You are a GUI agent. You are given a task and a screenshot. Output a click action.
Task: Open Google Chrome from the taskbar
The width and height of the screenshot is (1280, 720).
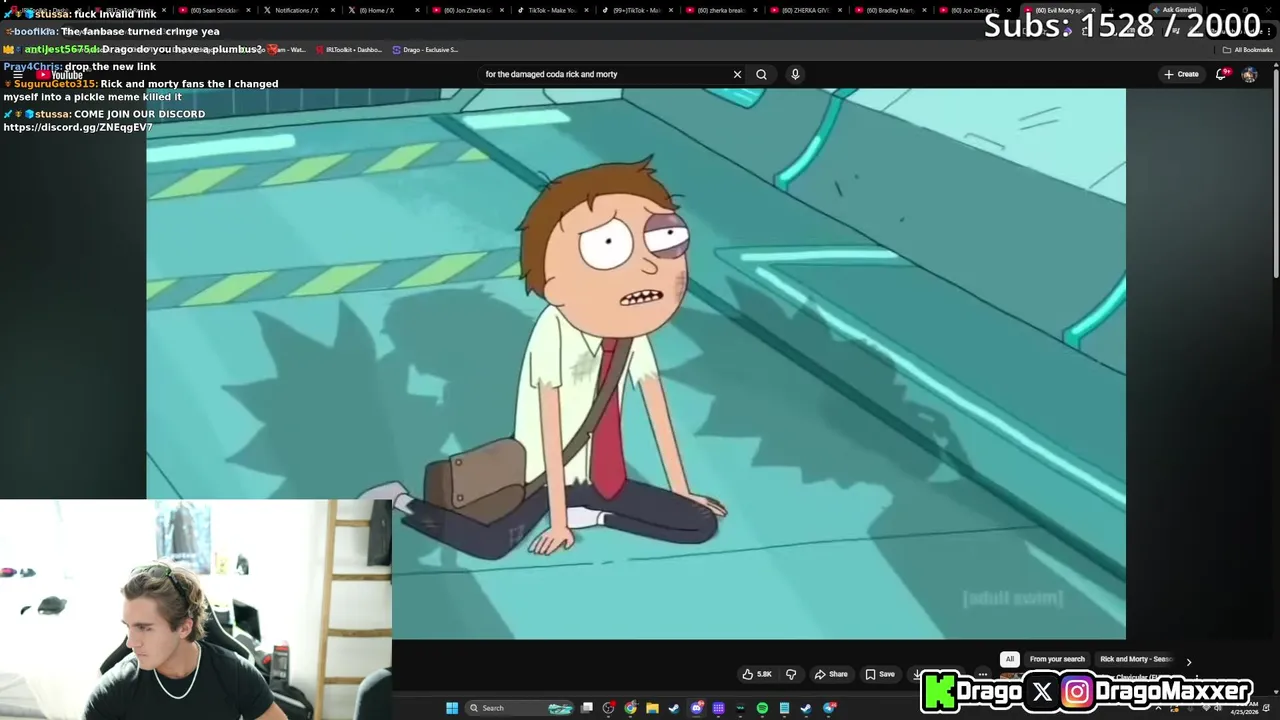[630, 708]
